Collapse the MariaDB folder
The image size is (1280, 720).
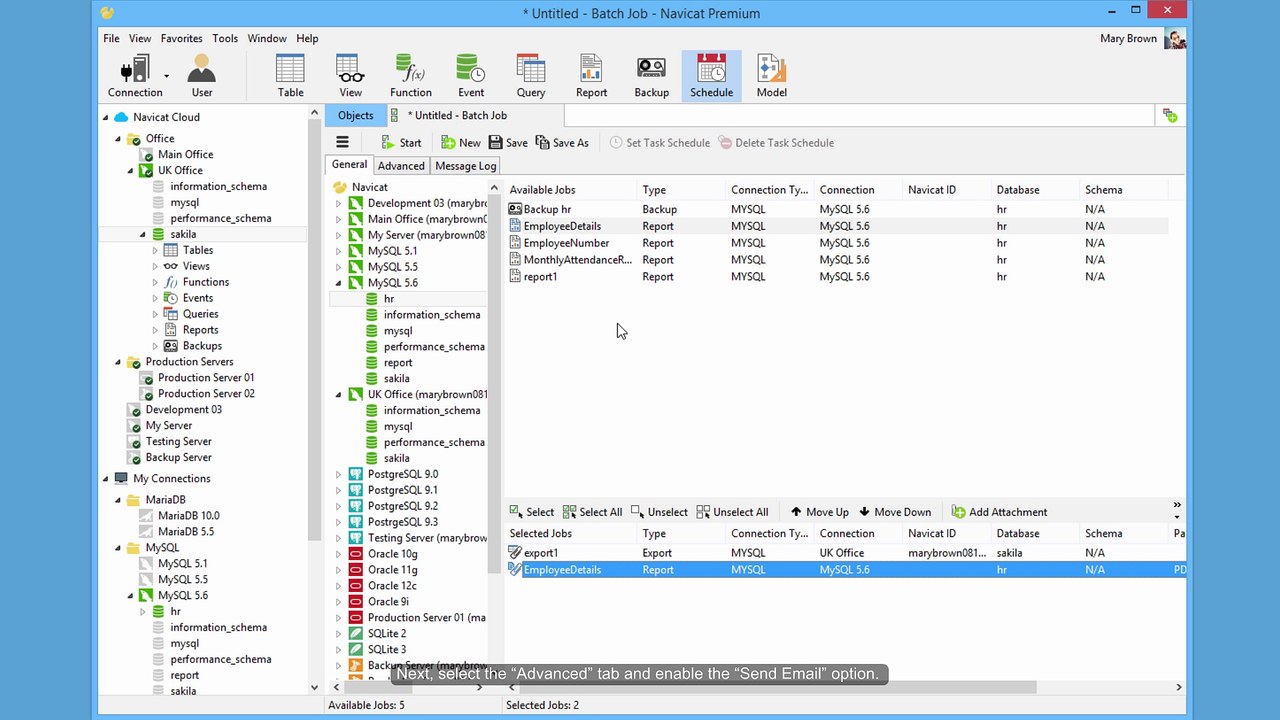pyautogui.click(x=118, y=500)
